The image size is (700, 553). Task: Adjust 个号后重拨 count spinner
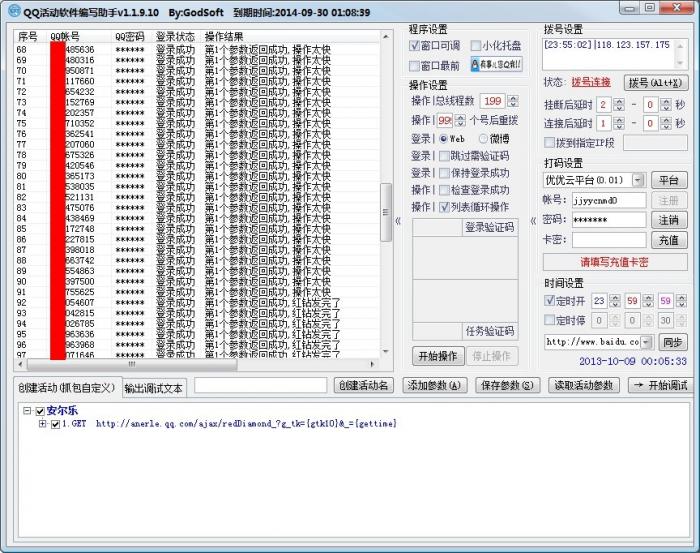460,121
